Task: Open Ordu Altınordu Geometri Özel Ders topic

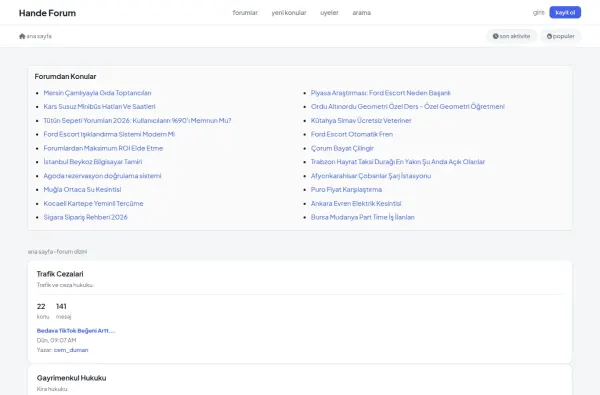Action: coord(408,107)
